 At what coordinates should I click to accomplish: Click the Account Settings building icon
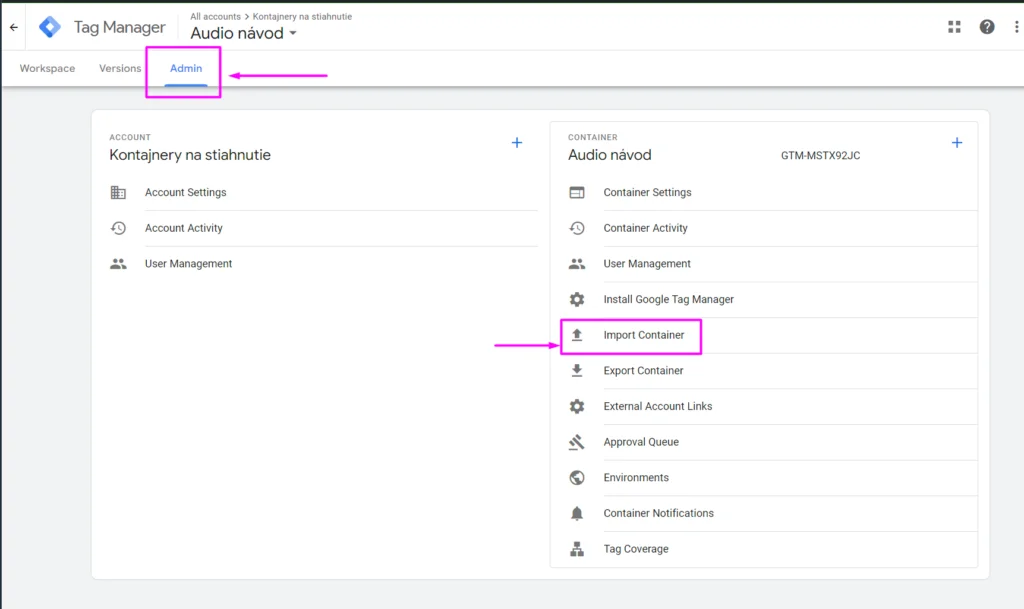click(x=118, y=193)
